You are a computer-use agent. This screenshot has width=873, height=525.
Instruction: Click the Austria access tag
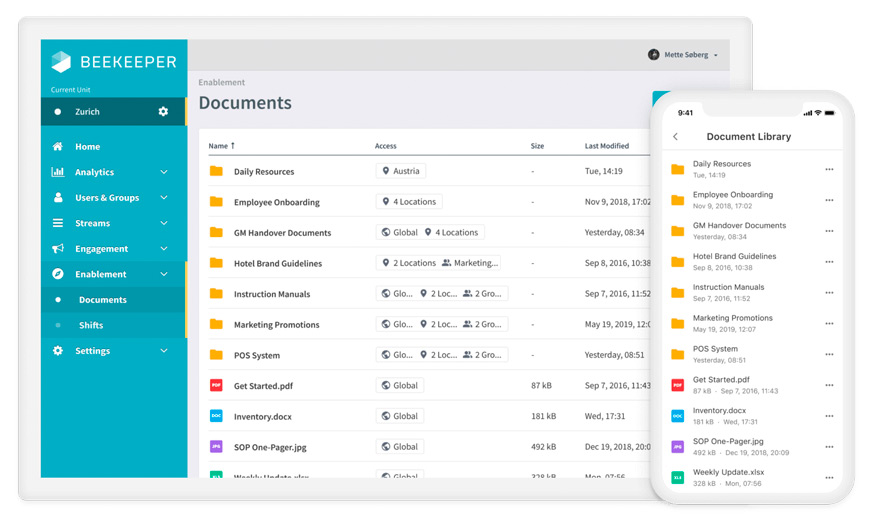point(401,171)
